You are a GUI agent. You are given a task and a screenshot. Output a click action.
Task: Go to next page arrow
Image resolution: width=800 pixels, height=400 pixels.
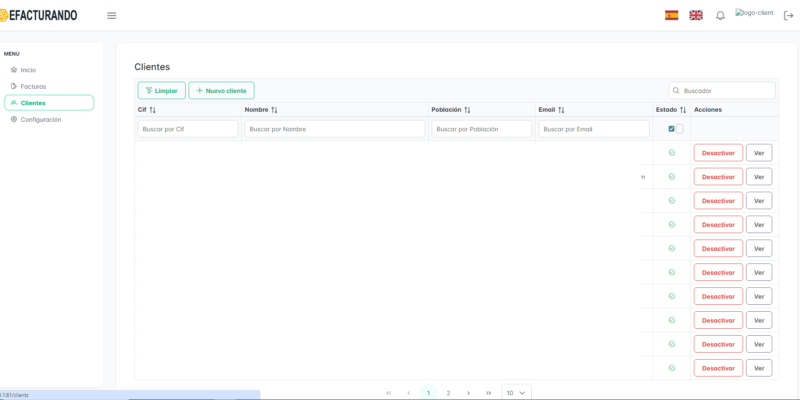[468, 393]
